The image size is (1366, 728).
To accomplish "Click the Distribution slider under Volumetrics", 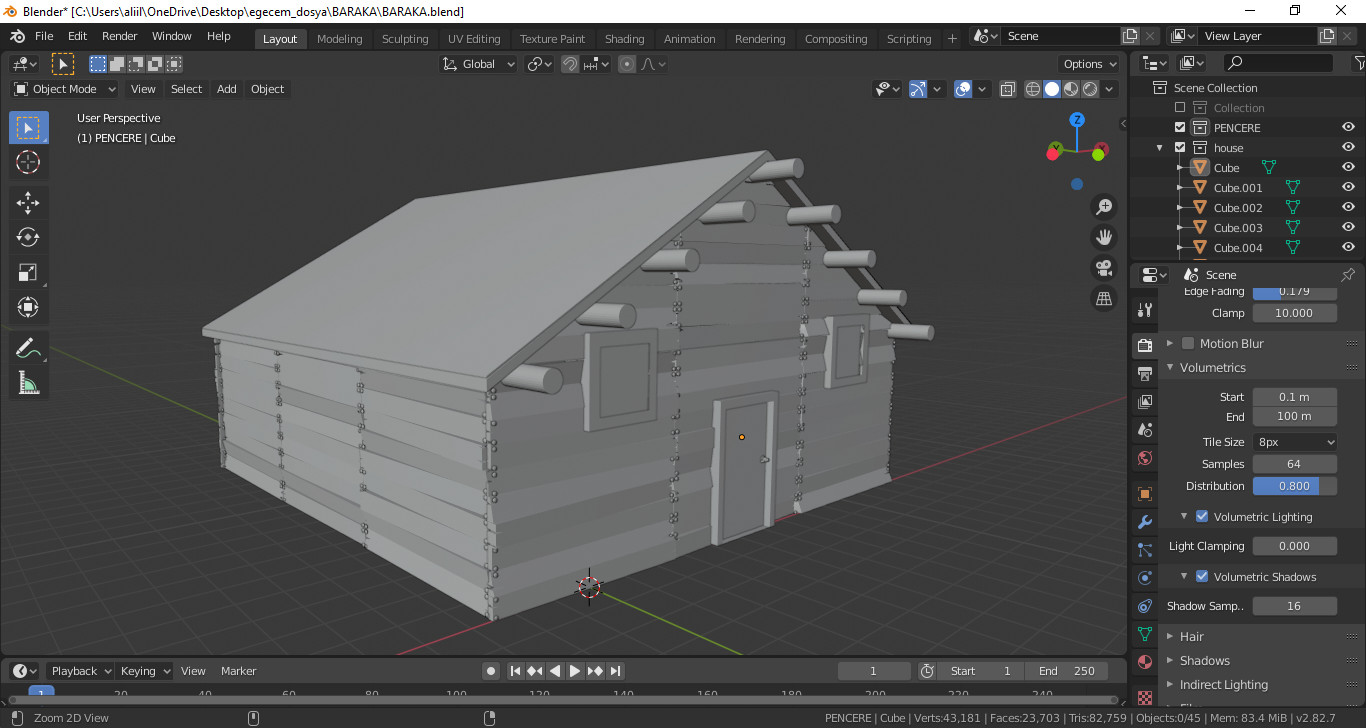I will click(x=1294, y=485).
